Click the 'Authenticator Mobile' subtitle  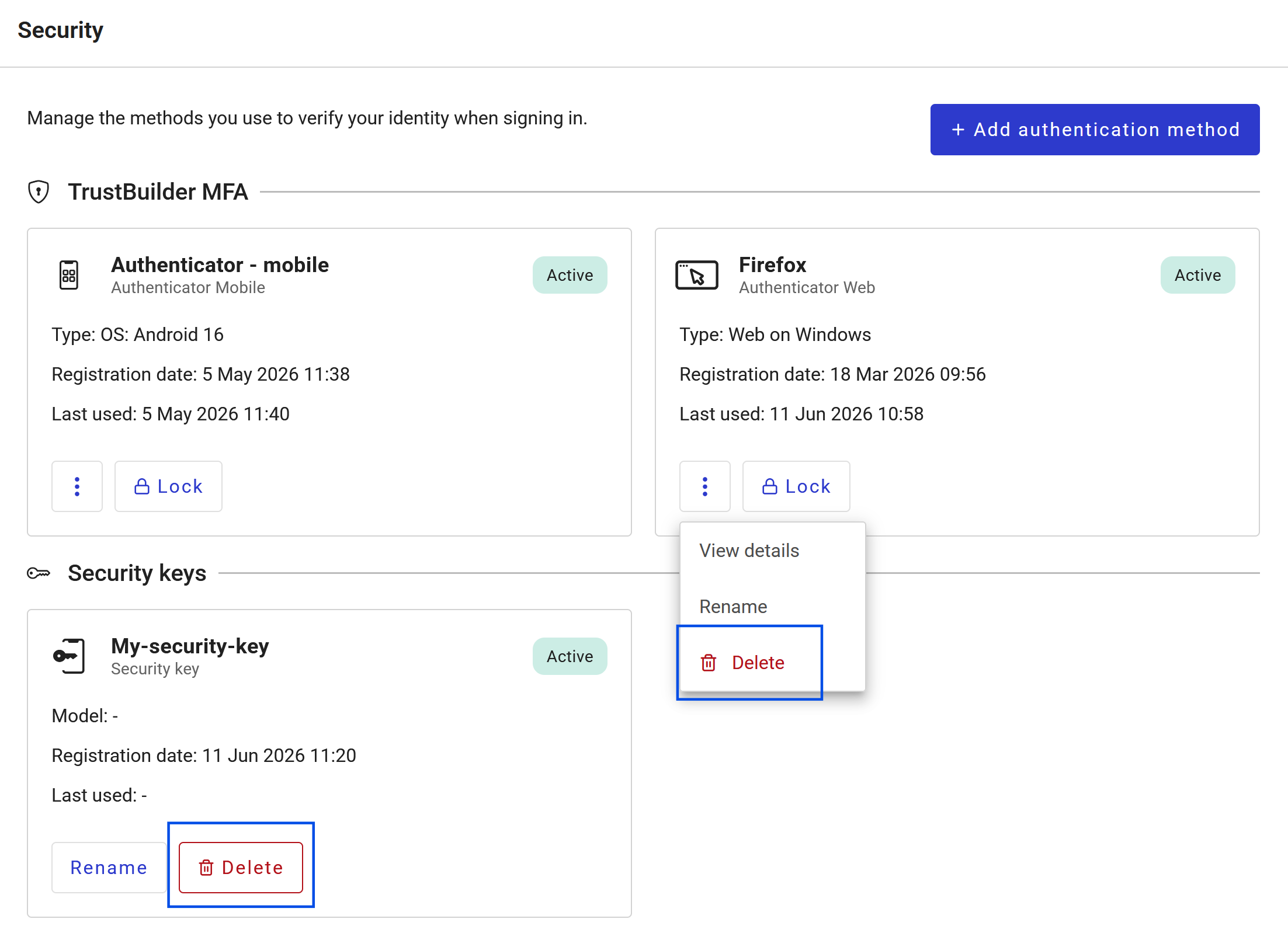[188, 287]
